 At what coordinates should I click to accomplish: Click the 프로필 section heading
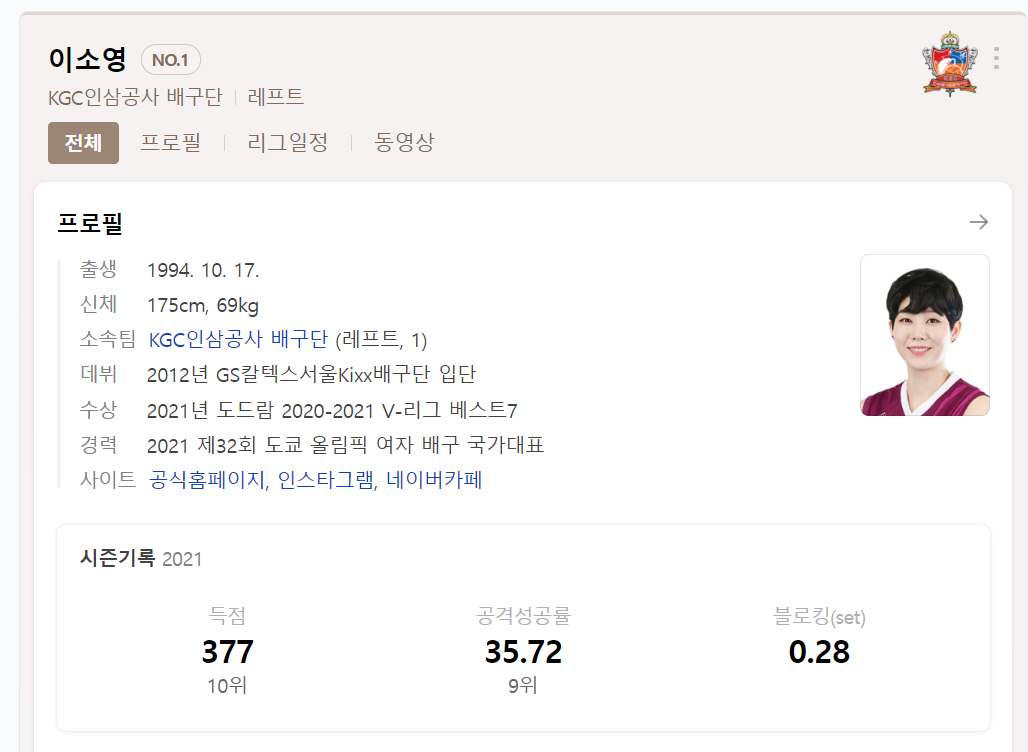90,223
